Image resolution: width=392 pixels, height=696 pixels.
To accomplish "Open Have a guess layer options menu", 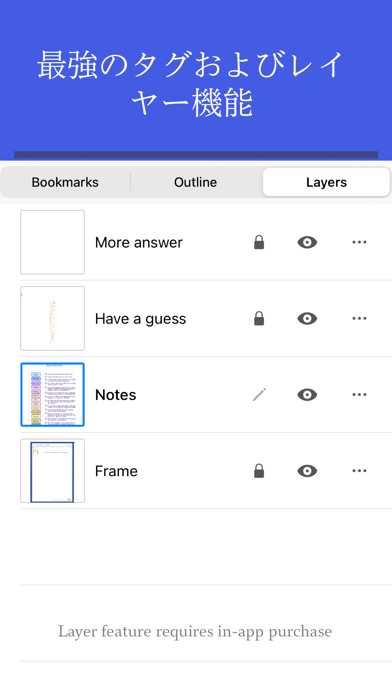I will pyautogui.click(x=359, y=319).
